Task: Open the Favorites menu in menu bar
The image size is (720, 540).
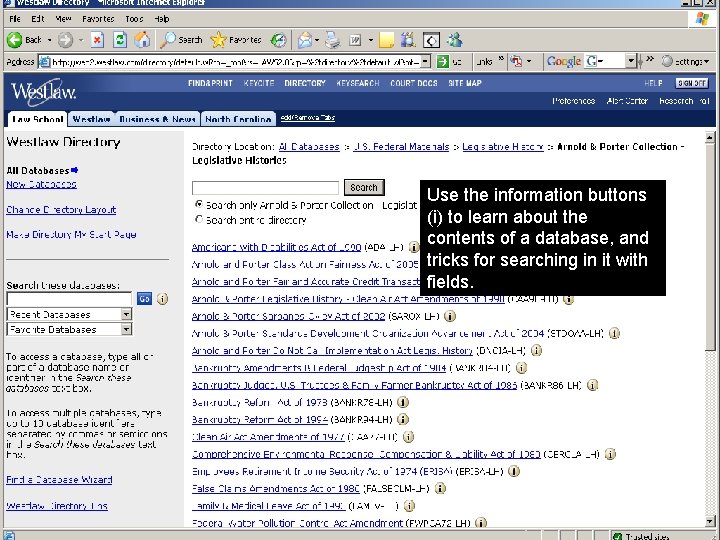Action: (x=98, y=19)
